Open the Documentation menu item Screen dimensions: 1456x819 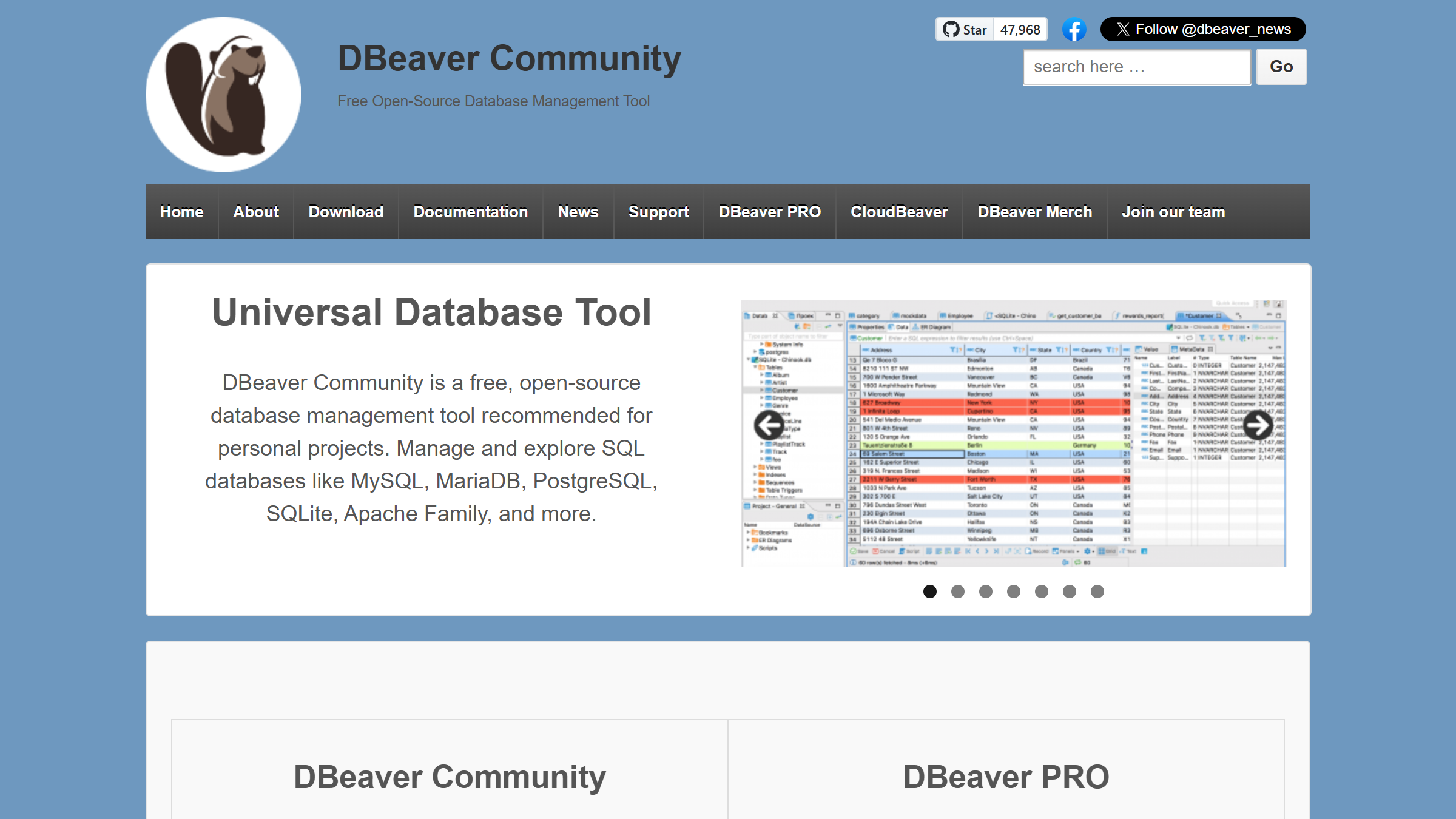(x=470, y=212)
